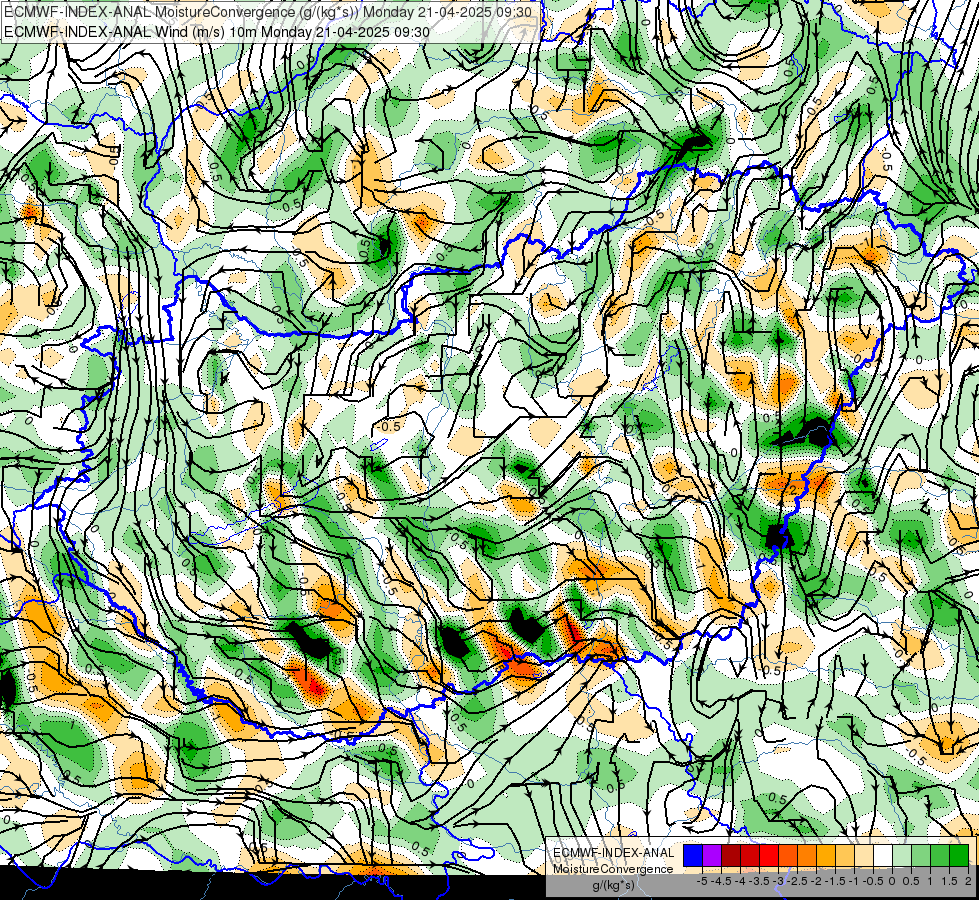Click the light orange swatch between -1.5 and -1
This screenshot has height=900, width=979.
click(845, 855)
